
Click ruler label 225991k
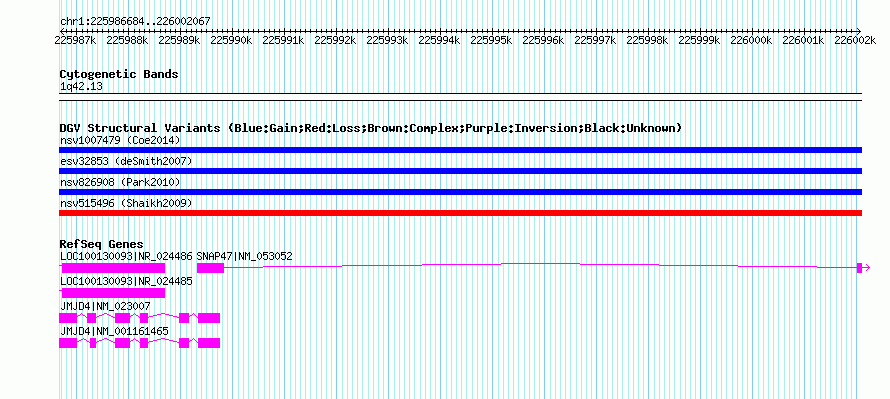[283, 40]
